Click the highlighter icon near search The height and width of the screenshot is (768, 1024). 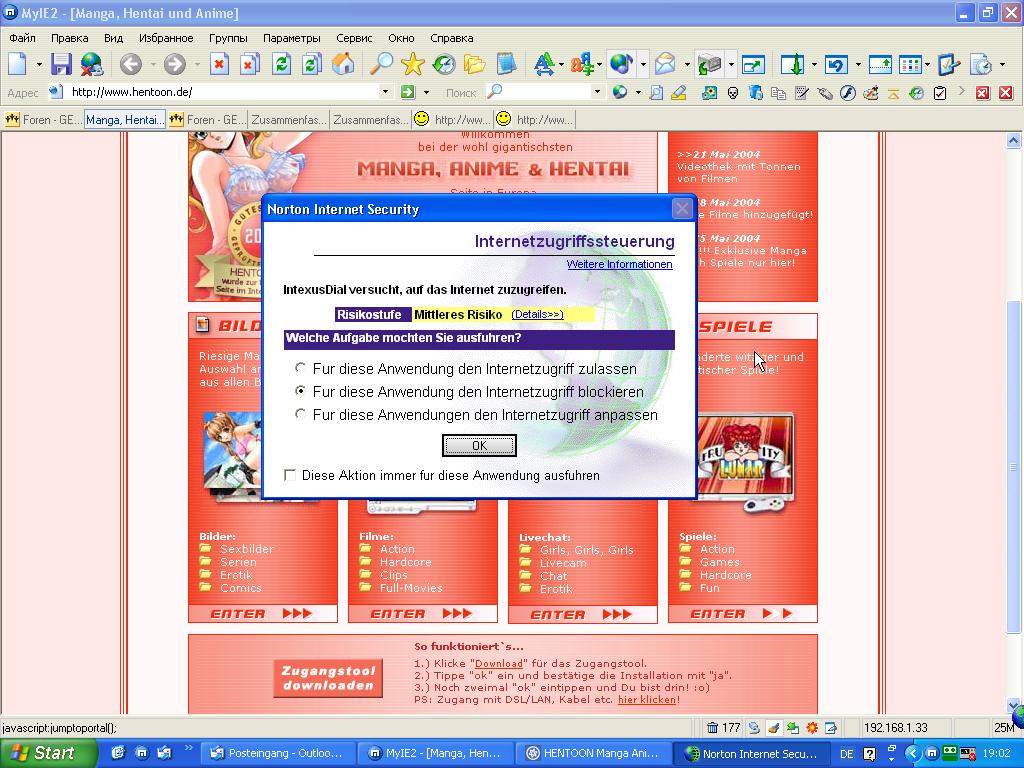point(679,93)
